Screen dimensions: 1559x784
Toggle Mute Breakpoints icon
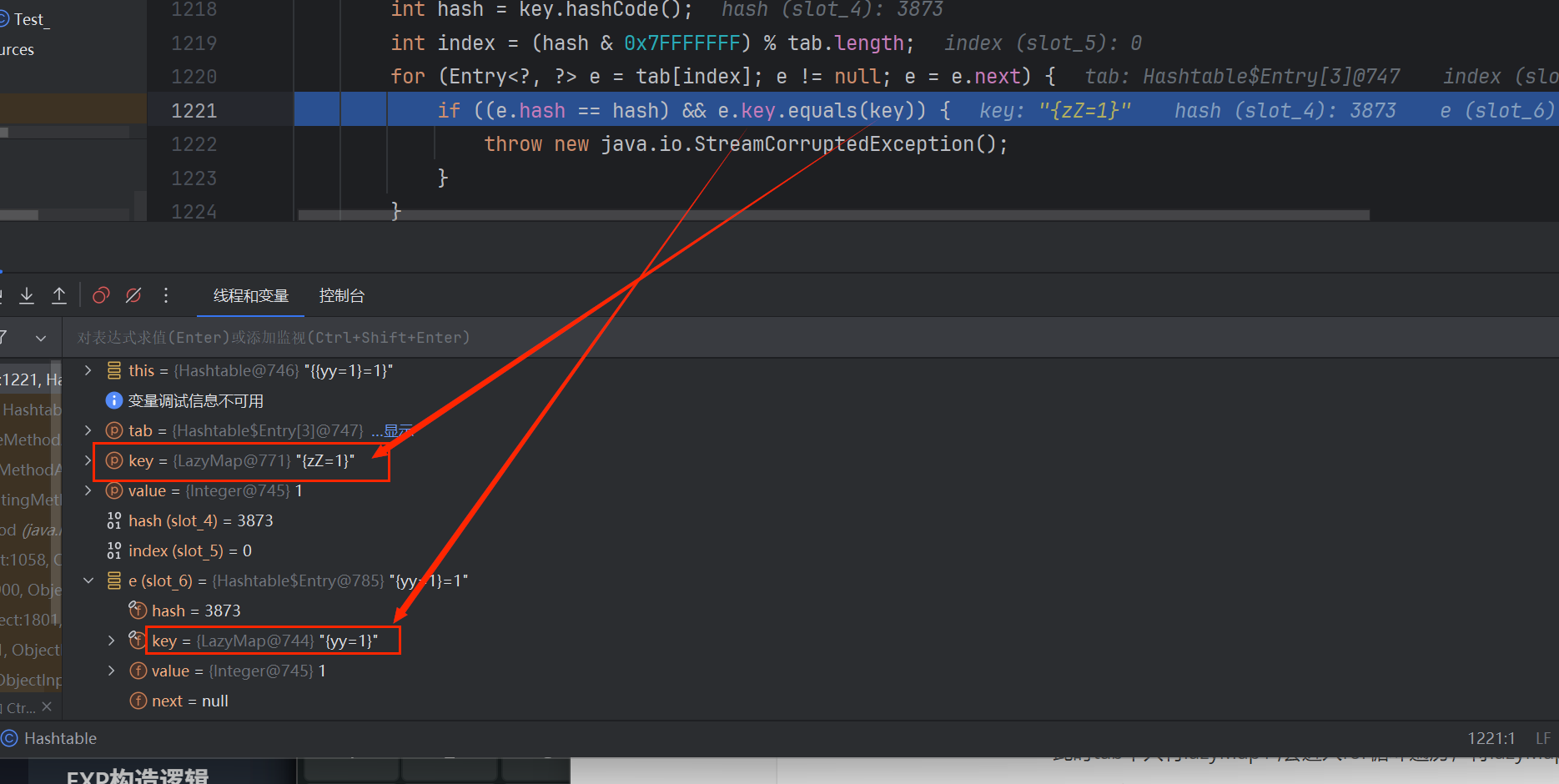[x=133, y=295]
